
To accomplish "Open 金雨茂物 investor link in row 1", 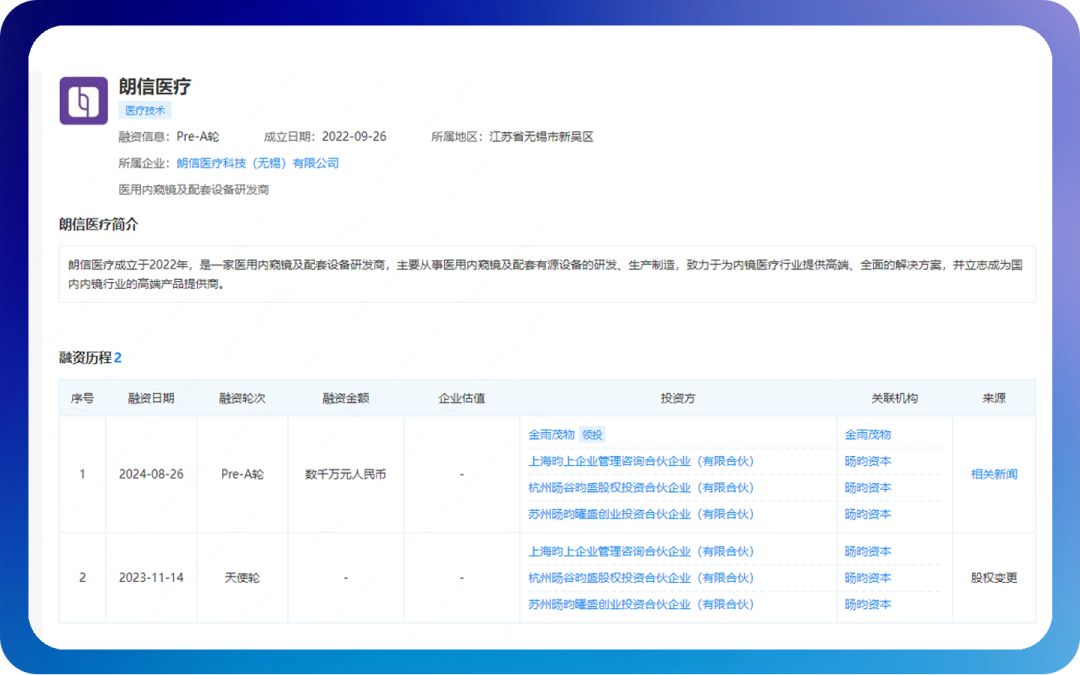I will (x=551, y=435).
